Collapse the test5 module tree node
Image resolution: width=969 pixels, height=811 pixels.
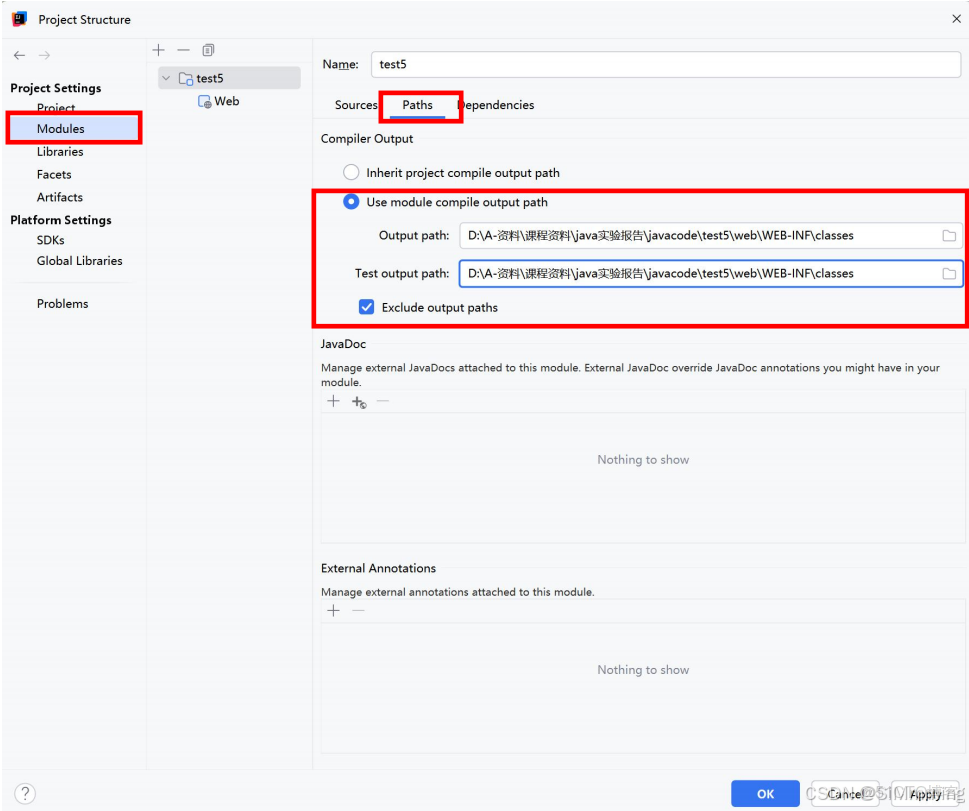[166, 77]
